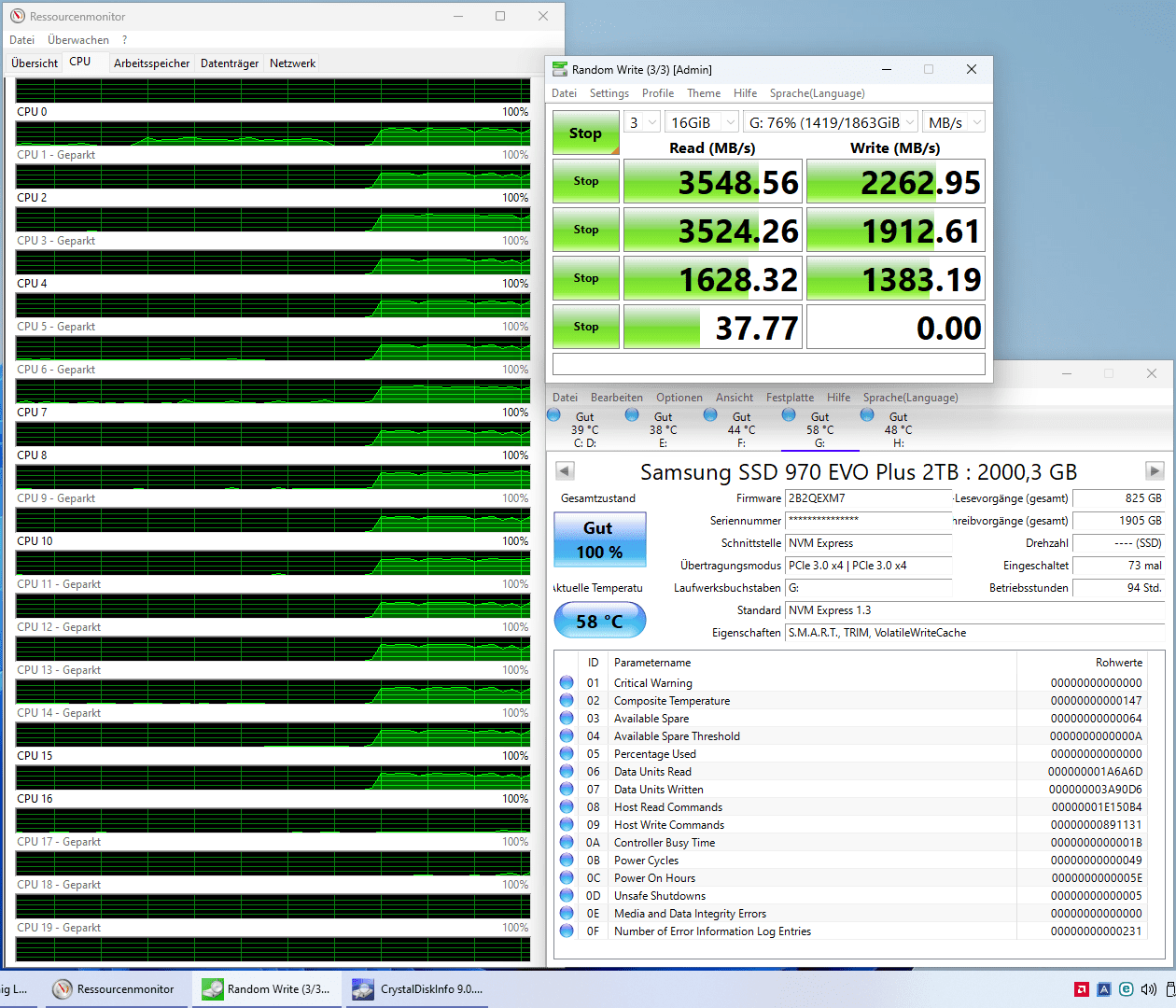
Task: Select the C: D: drive health icon
Action: click(554, 414)
